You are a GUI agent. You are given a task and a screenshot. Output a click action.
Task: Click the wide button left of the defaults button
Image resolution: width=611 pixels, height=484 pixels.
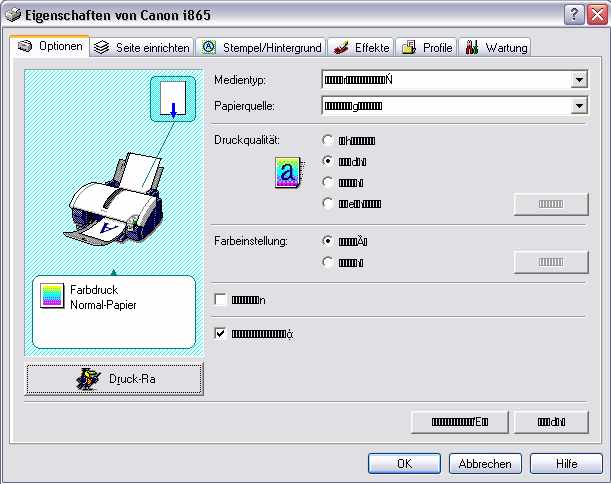[460, 422]
